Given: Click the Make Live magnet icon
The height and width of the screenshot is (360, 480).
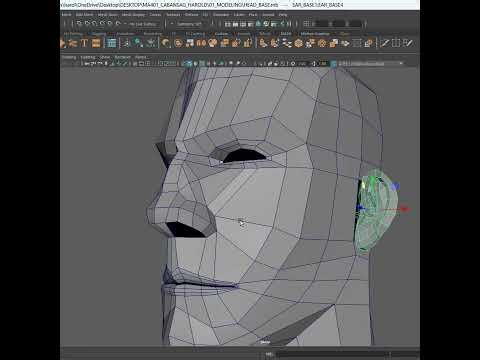Looking at the screenshot, I should [x=118, y=24].
